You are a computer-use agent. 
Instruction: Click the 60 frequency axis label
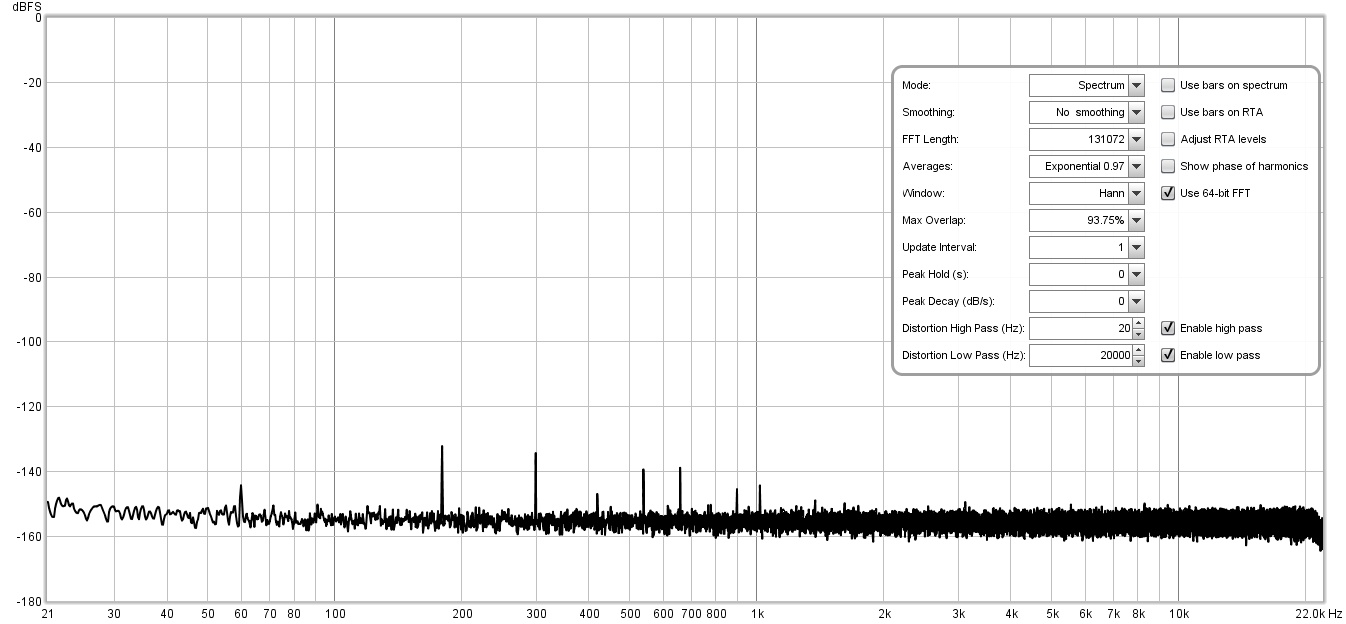pyautogui.click(x=241, y=613)
